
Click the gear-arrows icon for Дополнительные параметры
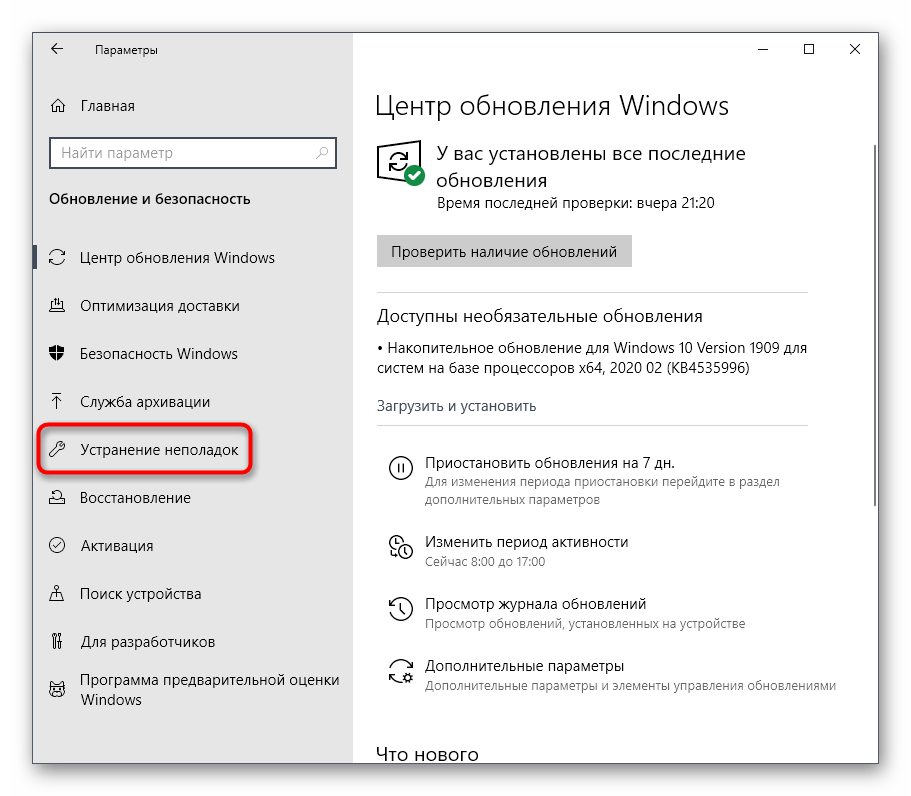pos(400,670)
